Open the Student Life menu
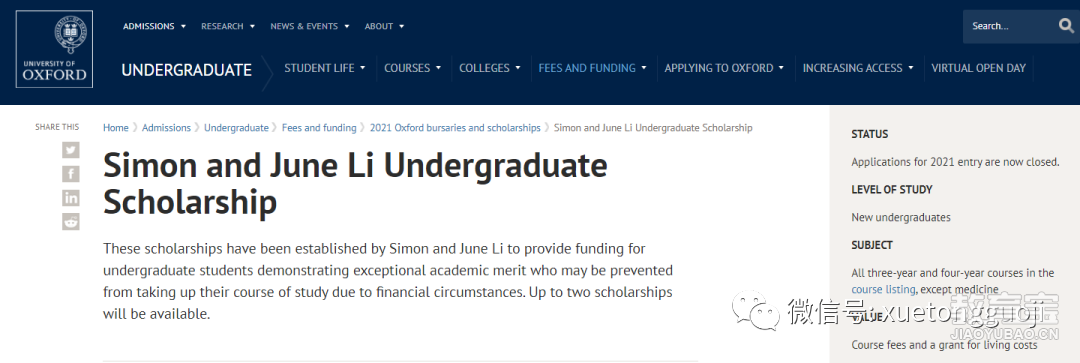 click(x=324, y=68)
